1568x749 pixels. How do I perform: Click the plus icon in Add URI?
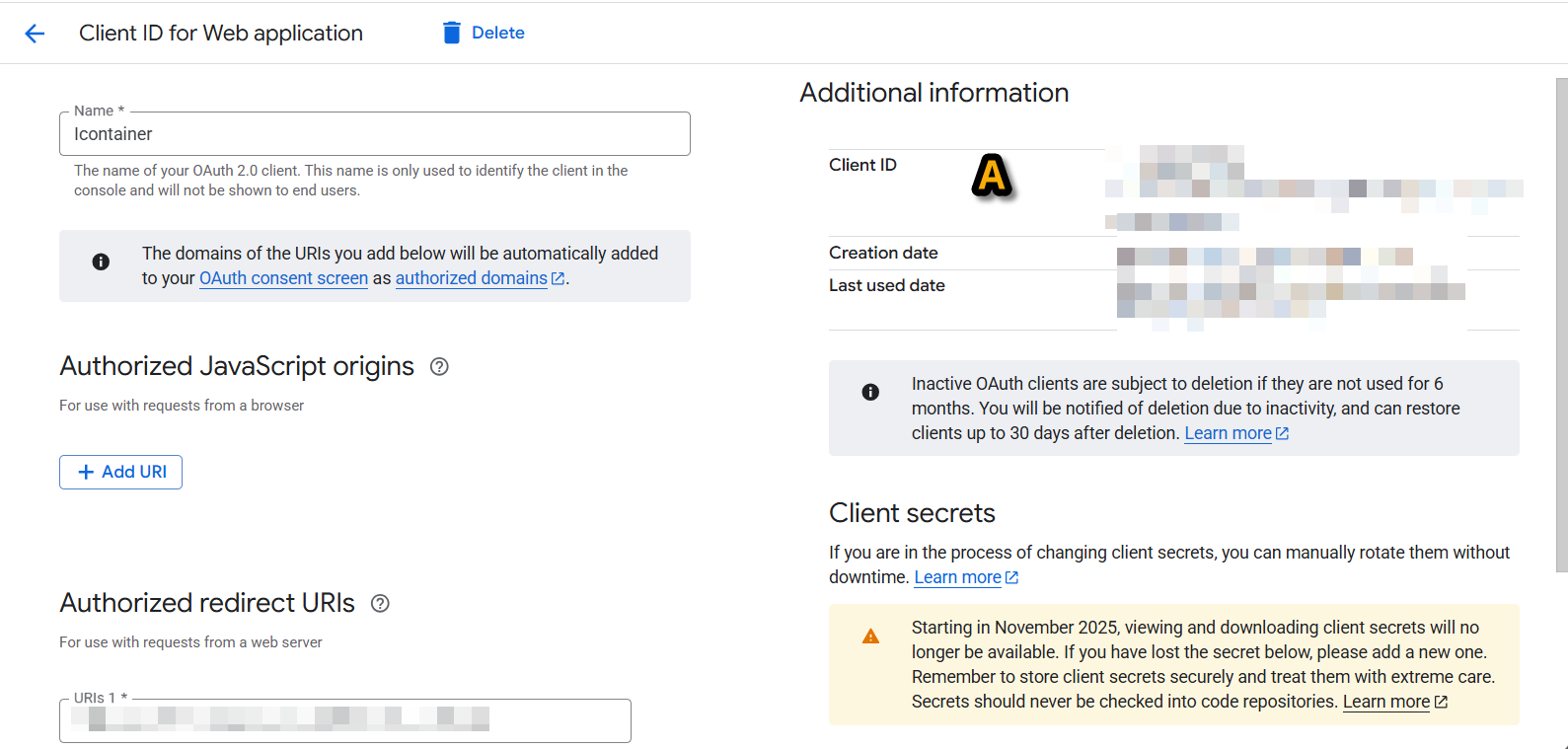(x=86, y=472)
